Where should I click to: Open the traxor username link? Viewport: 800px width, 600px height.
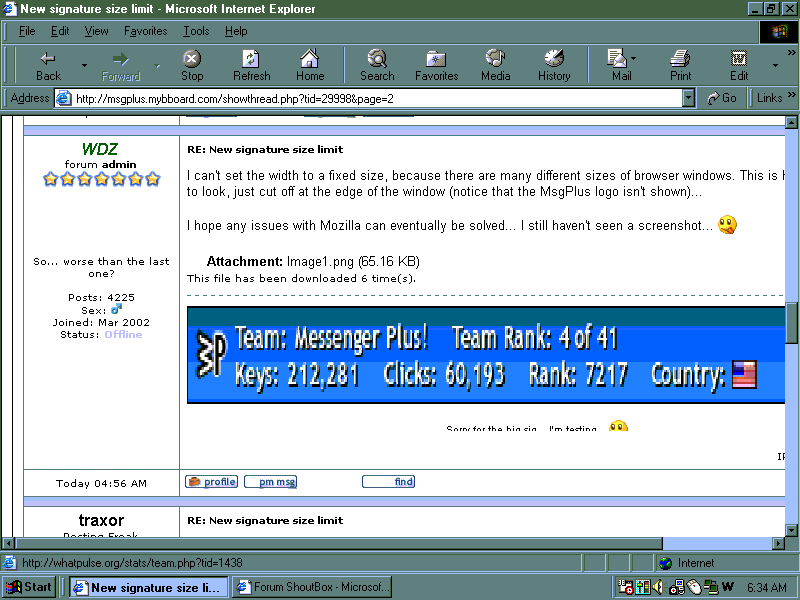[x=101, y=520]
